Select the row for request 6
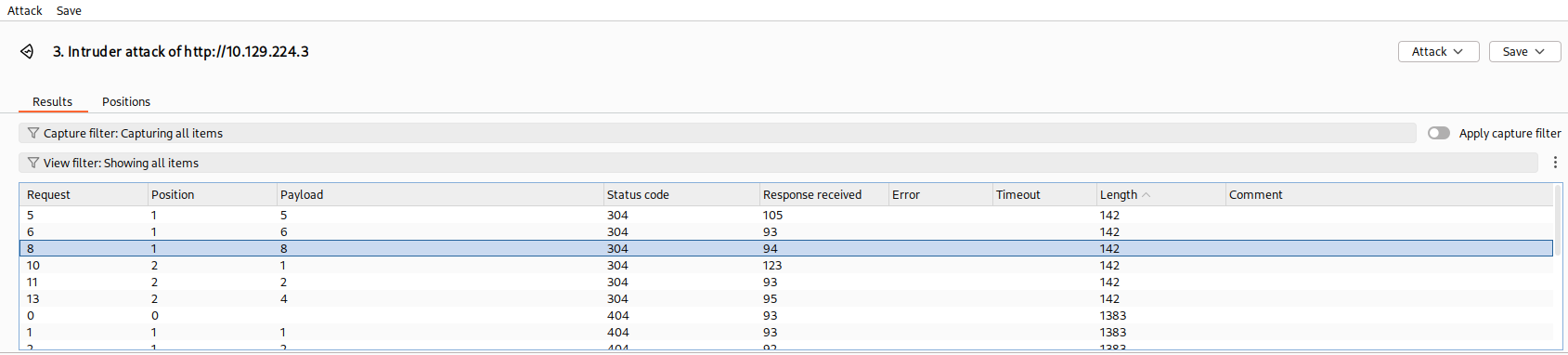The image size is (1568, 355). (786, 231)
